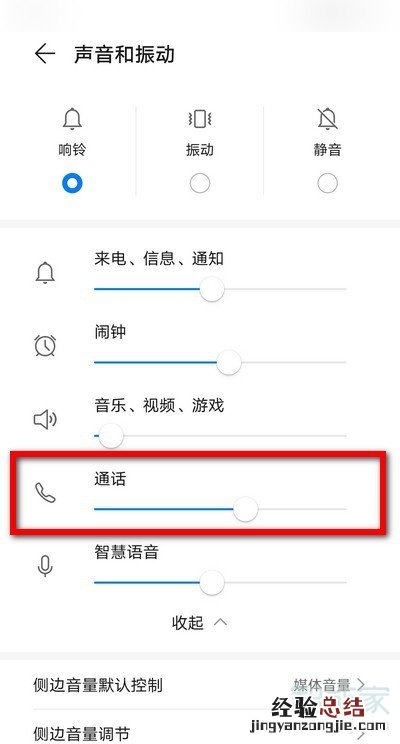Click the 智慧语音 volume slider handle
This screenshot has height=744, width=400.
[212, 582]
